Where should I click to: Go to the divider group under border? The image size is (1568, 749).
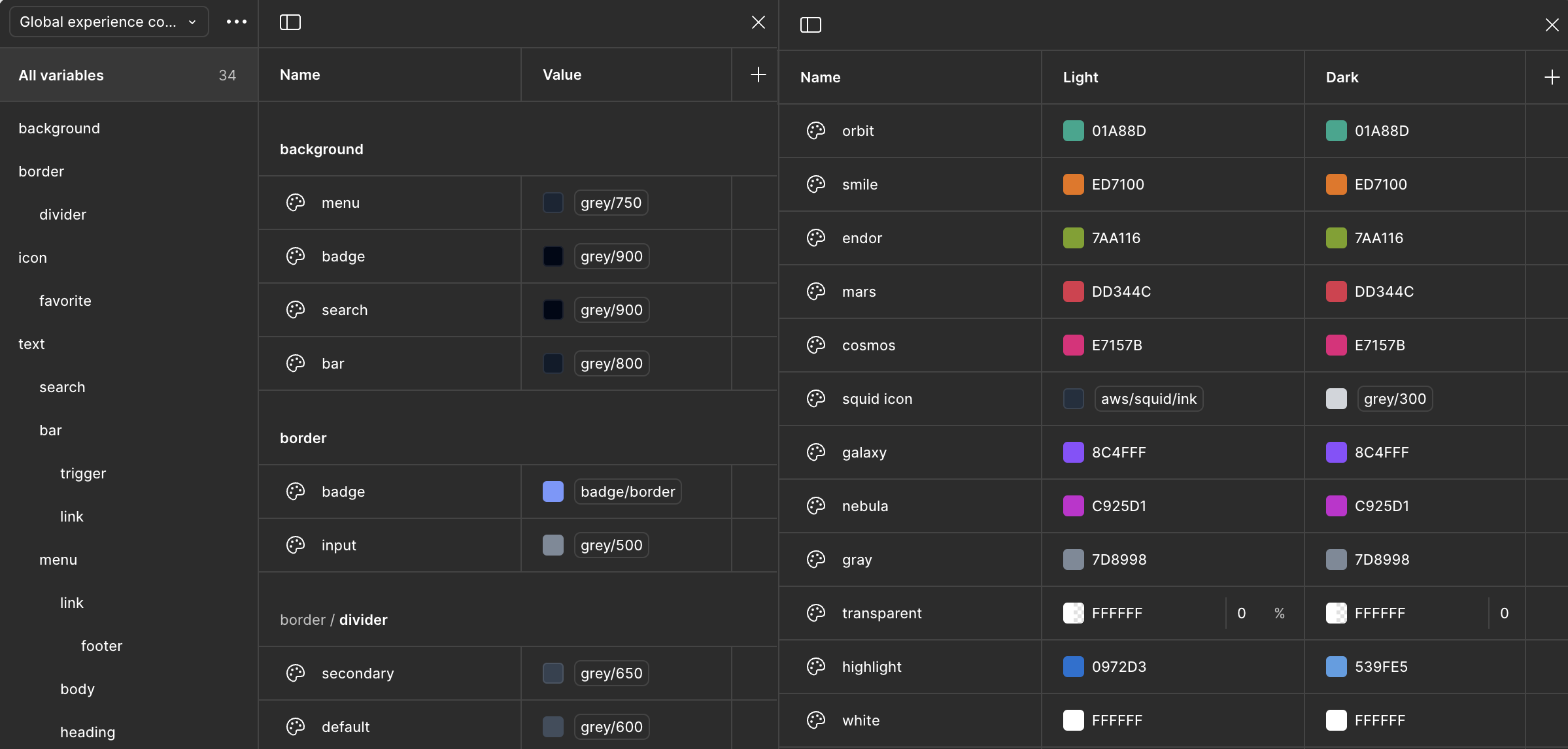(x=63, y=214)
